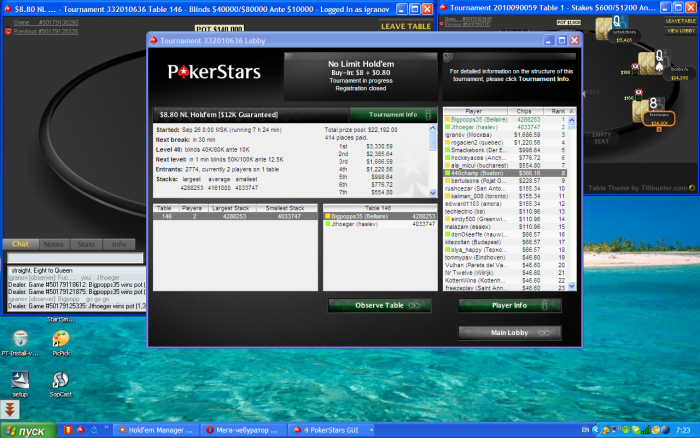Click network signal bars tray icon
700x438 pixels.
646,430
